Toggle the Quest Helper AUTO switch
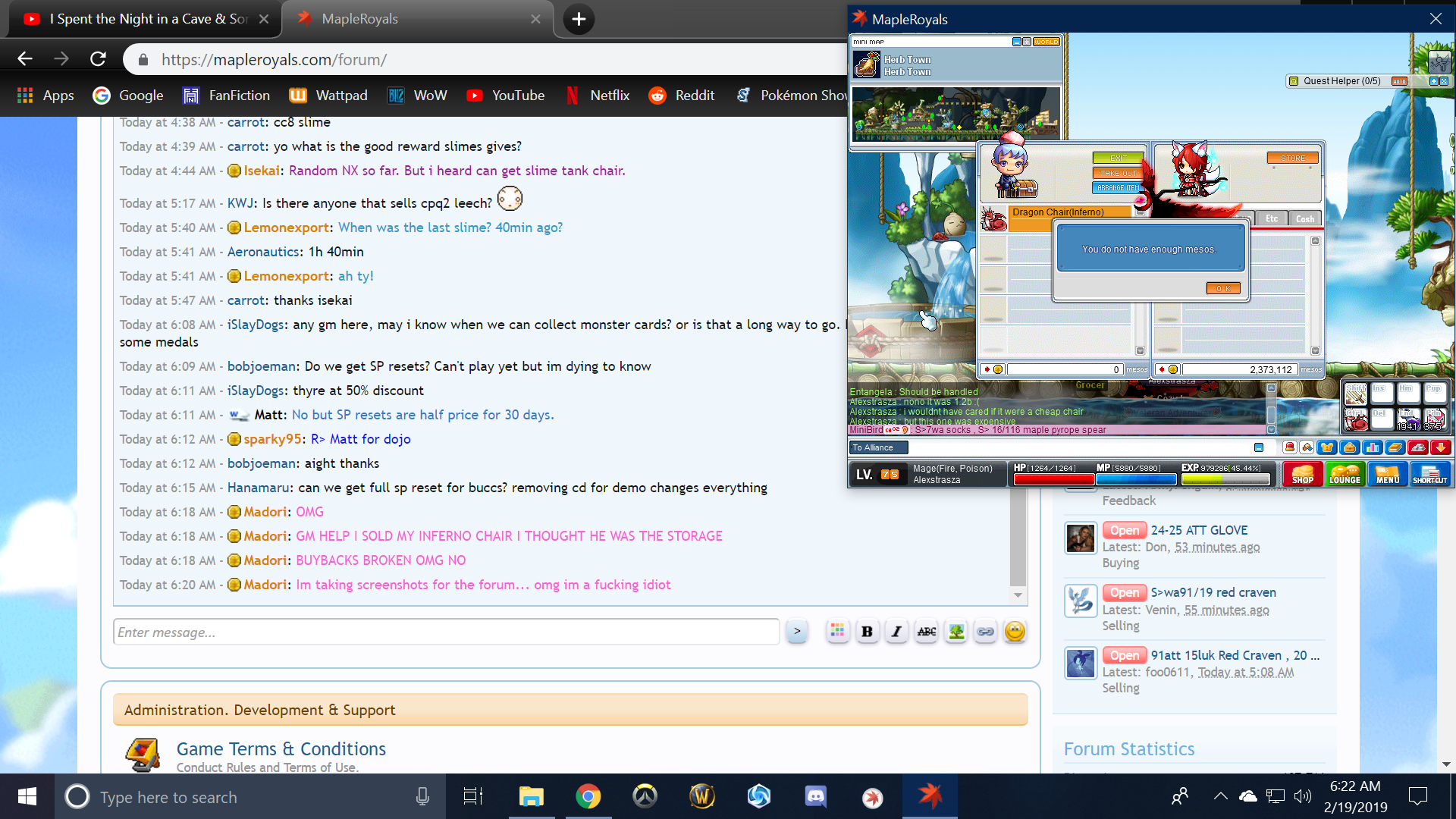This screenshot has width=1456, height=819. [1399, 81]
